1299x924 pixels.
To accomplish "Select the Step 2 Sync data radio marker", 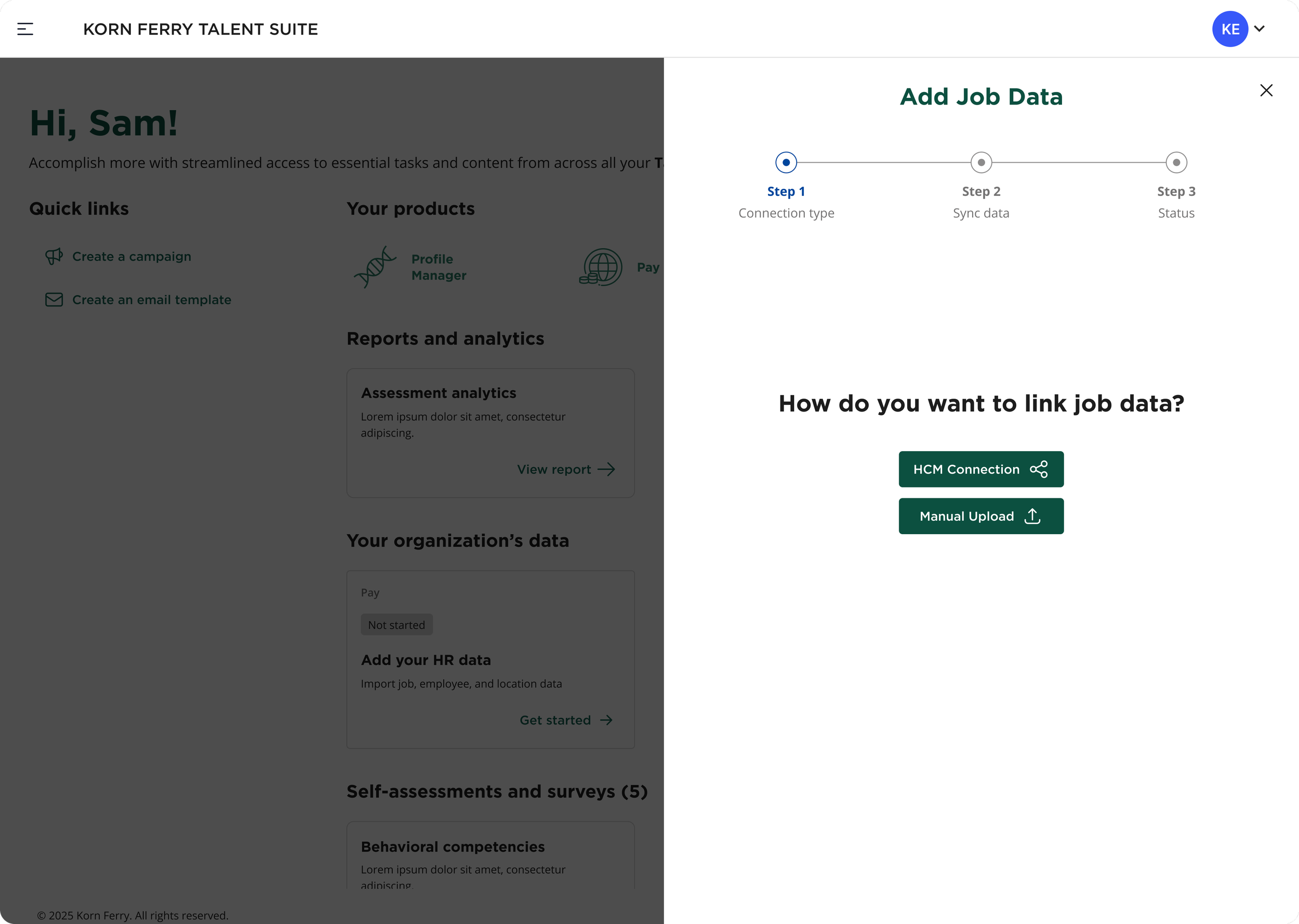I will point(981,162).
